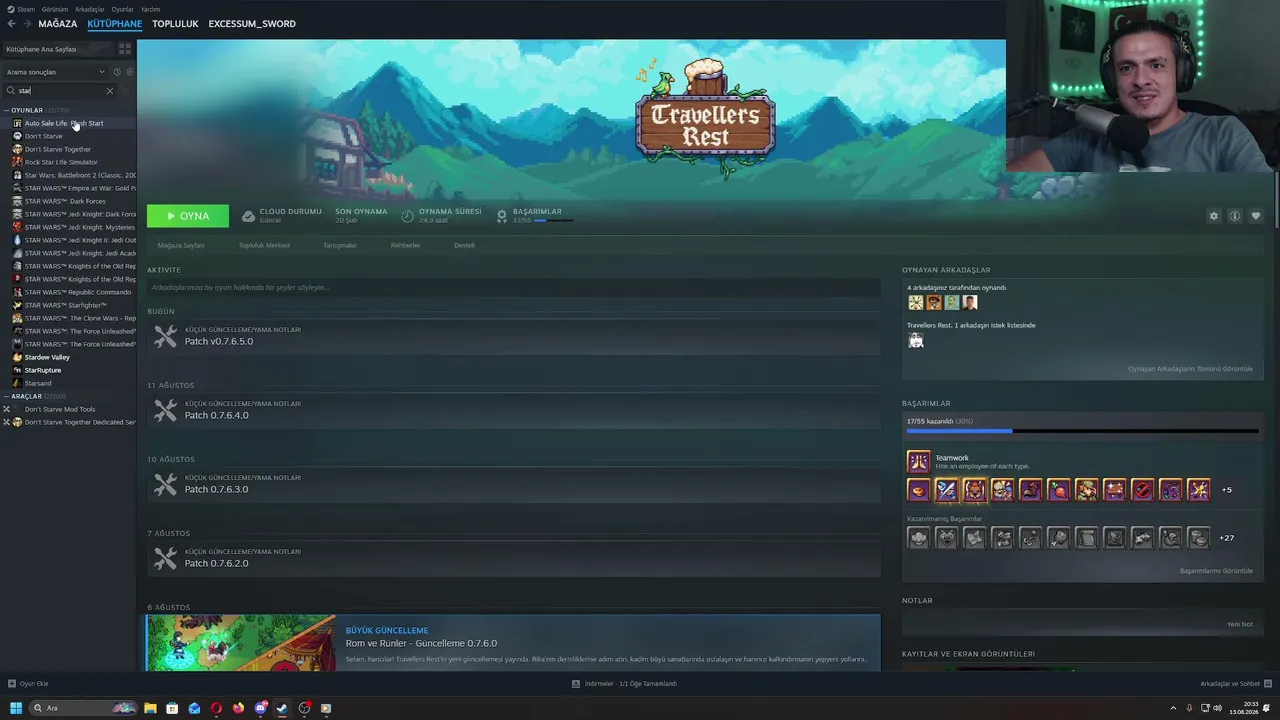
Task: Click the library search input field
Action: click(60, 91)
